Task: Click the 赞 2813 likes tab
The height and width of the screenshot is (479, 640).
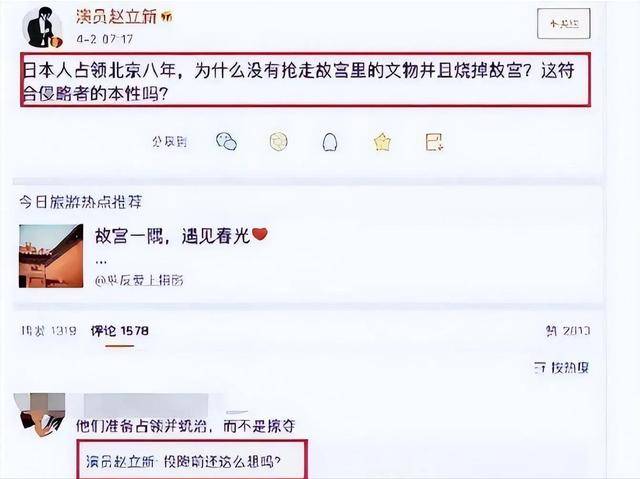Action: coord(568,330)
